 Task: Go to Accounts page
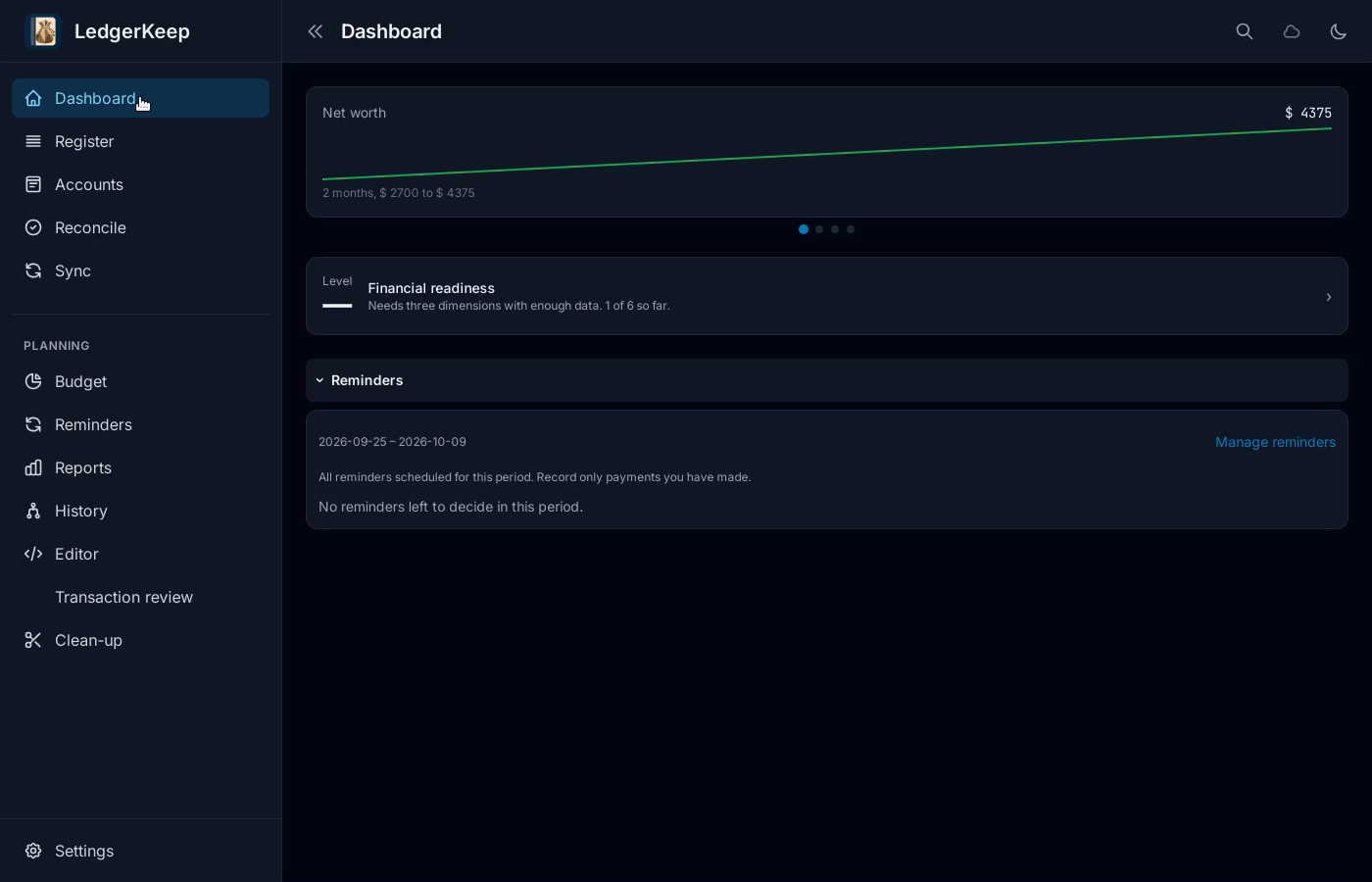pos(140,184)
